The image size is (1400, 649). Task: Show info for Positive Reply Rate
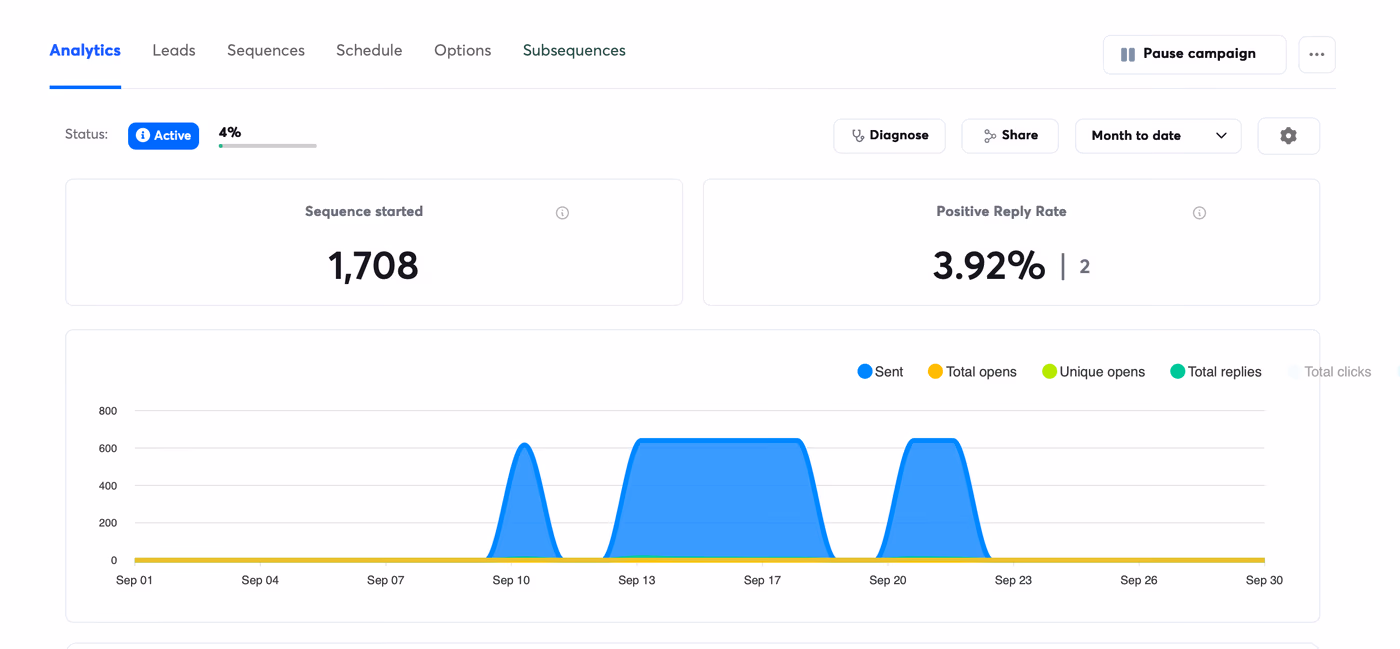pos(1199,213)
